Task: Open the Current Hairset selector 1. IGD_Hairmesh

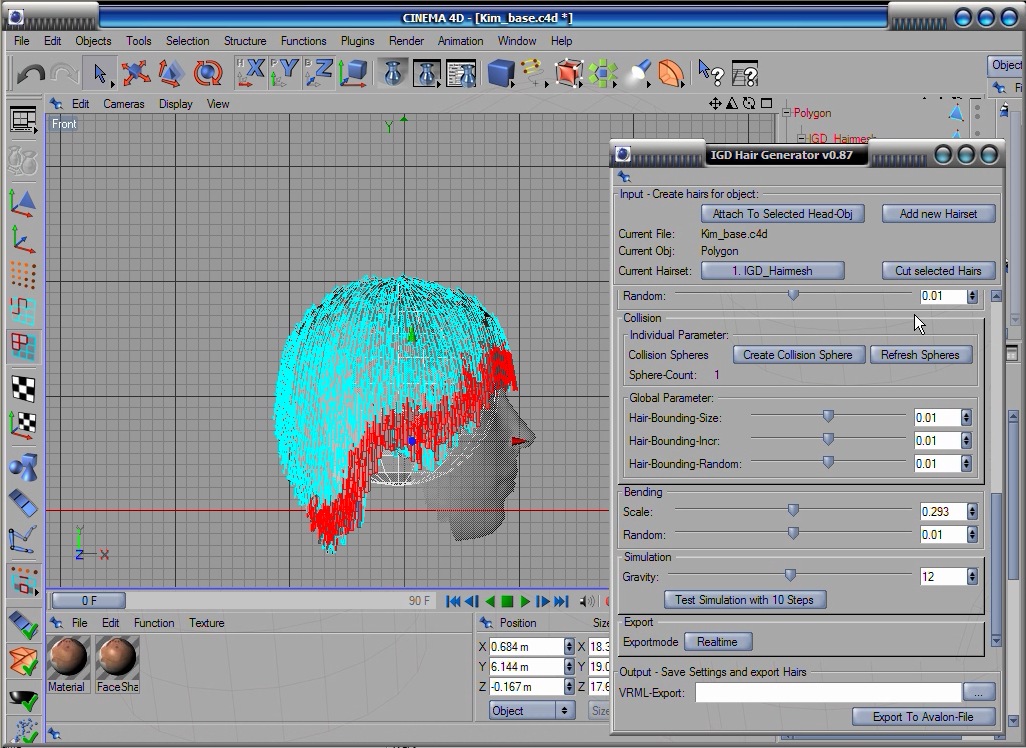Action: coord(772,271)
